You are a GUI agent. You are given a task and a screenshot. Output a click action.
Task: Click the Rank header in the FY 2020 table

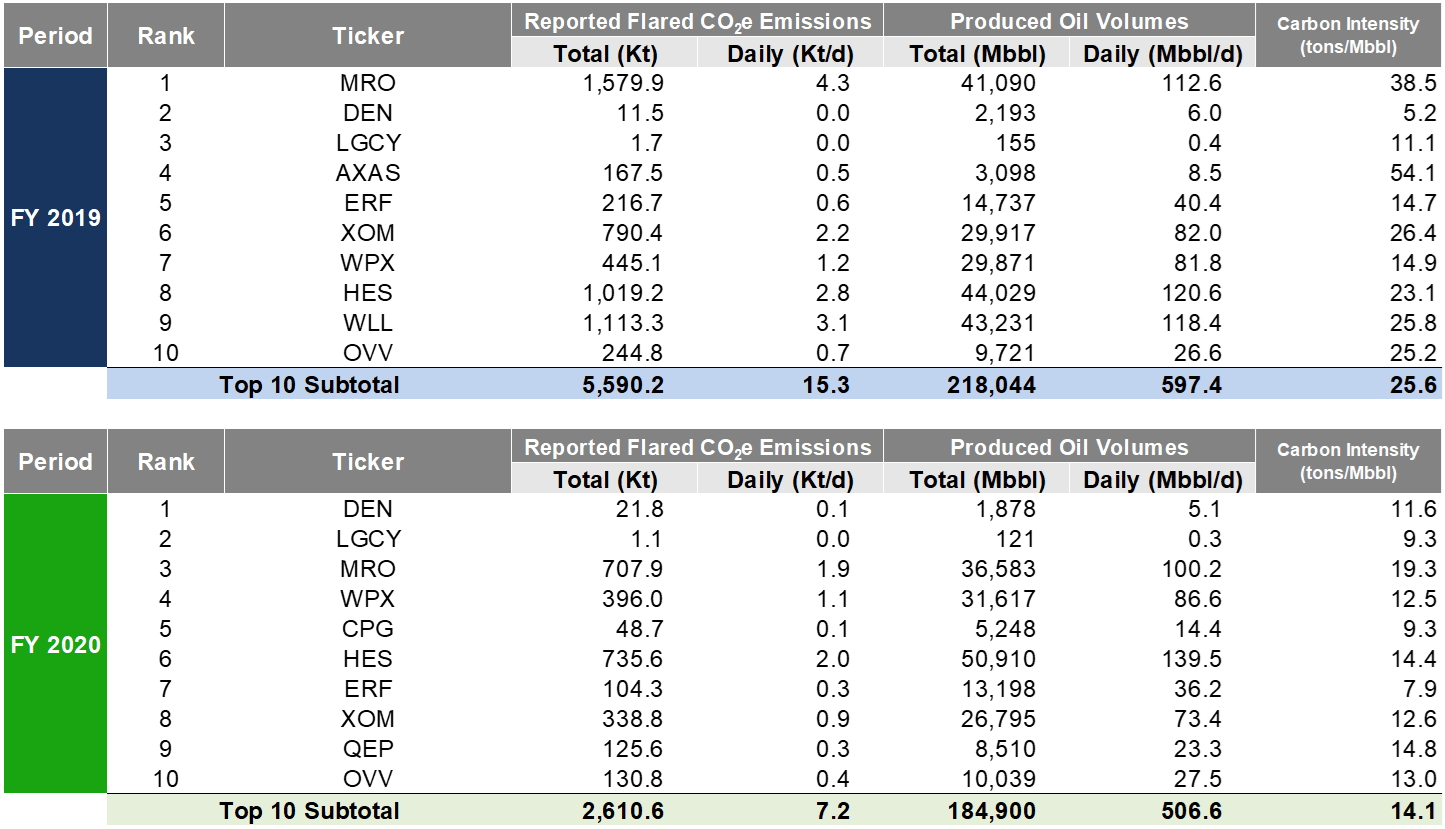[x=166, y=462]
